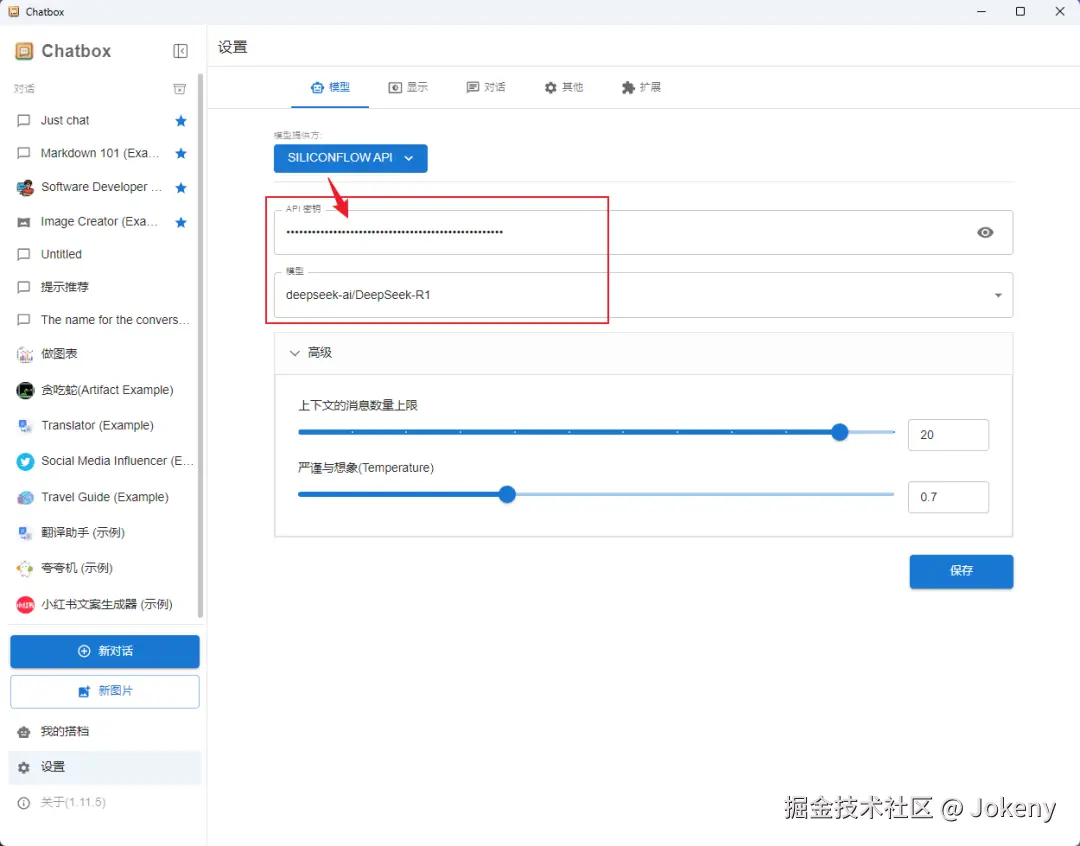Select the 提示推荐 chat bubble icon
Image resolution: width=1080 pixels, height=846 pixels.
pos(23,287)
